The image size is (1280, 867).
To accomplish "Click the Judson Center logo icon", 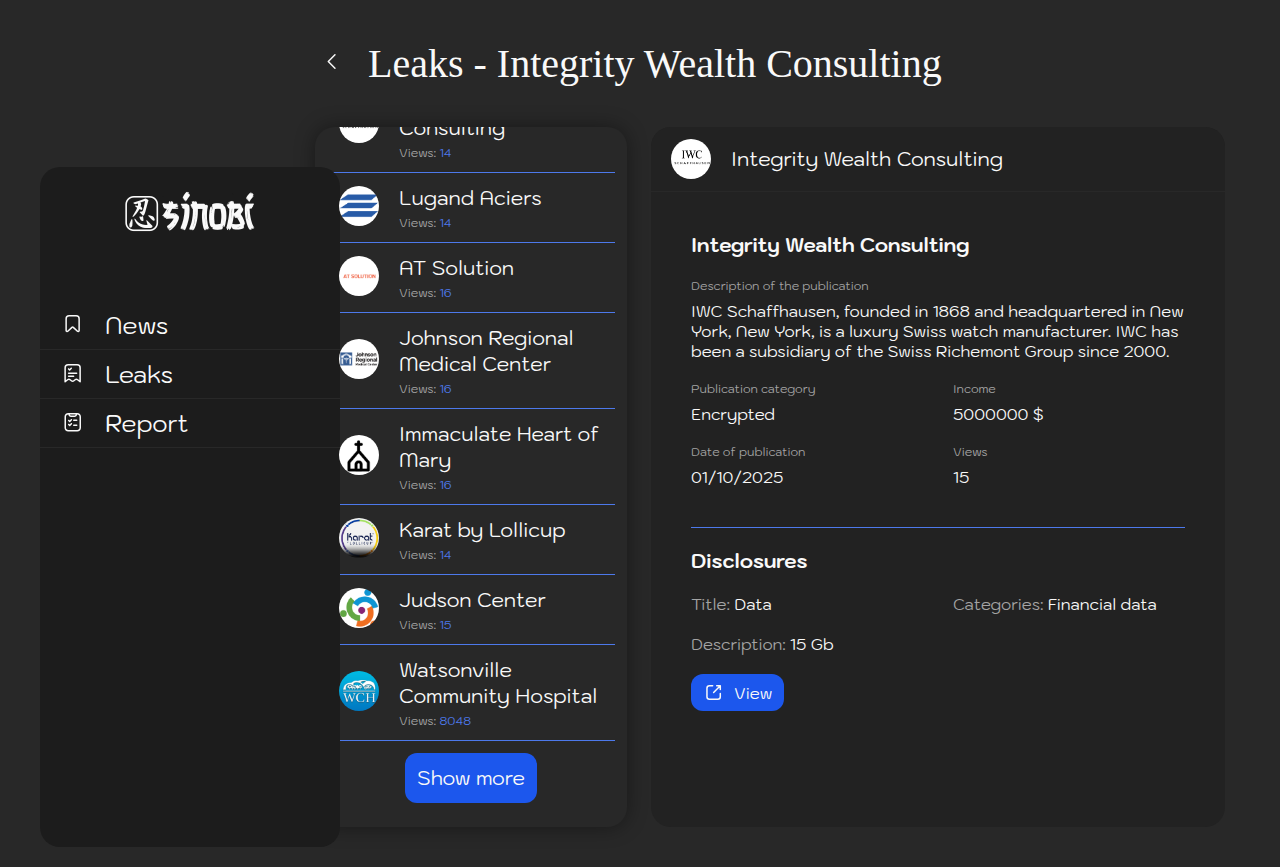I will pyautogui.click(x=359, y=608).
